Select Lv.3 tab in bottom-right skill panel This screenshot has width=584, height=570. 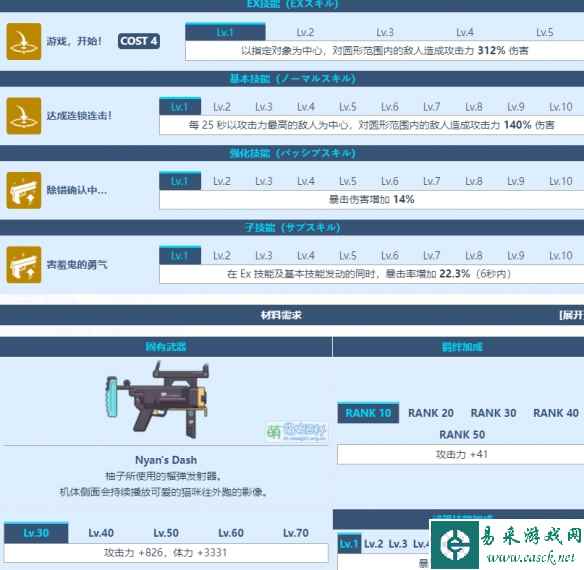click(x=398, y=544)
